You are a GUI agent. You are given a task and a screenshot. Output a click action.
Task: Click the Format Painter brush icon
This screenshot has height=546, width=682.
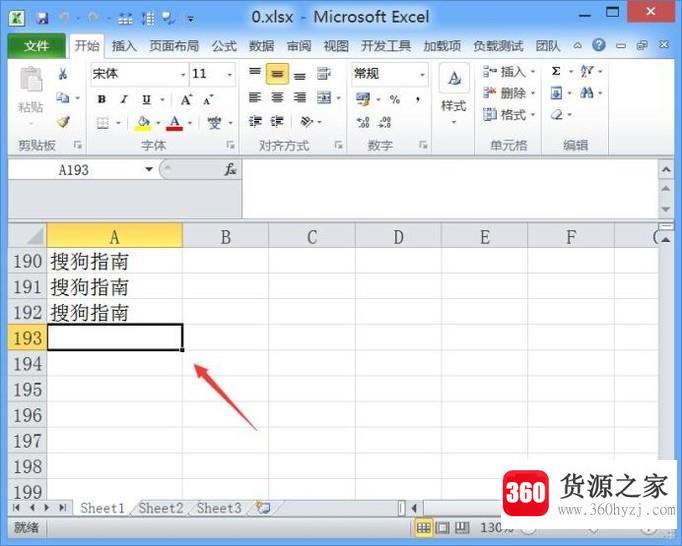click(x=64, y=121)
